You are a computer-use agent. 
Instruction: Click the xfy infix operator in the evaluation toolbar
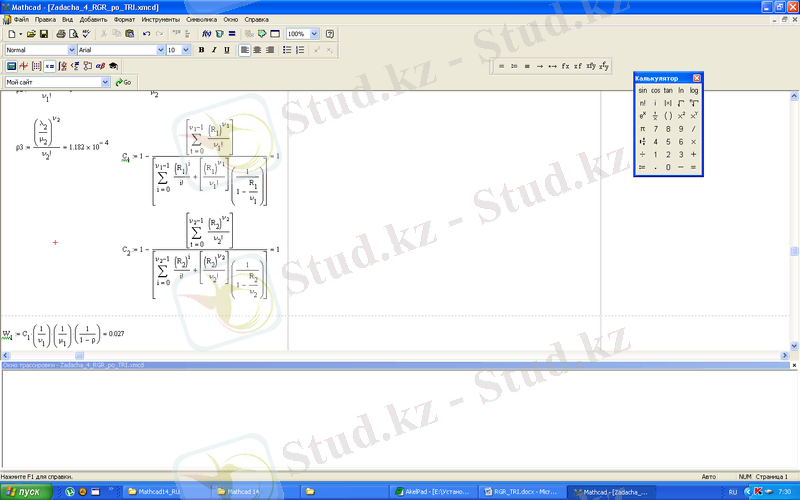coord(591,66)
